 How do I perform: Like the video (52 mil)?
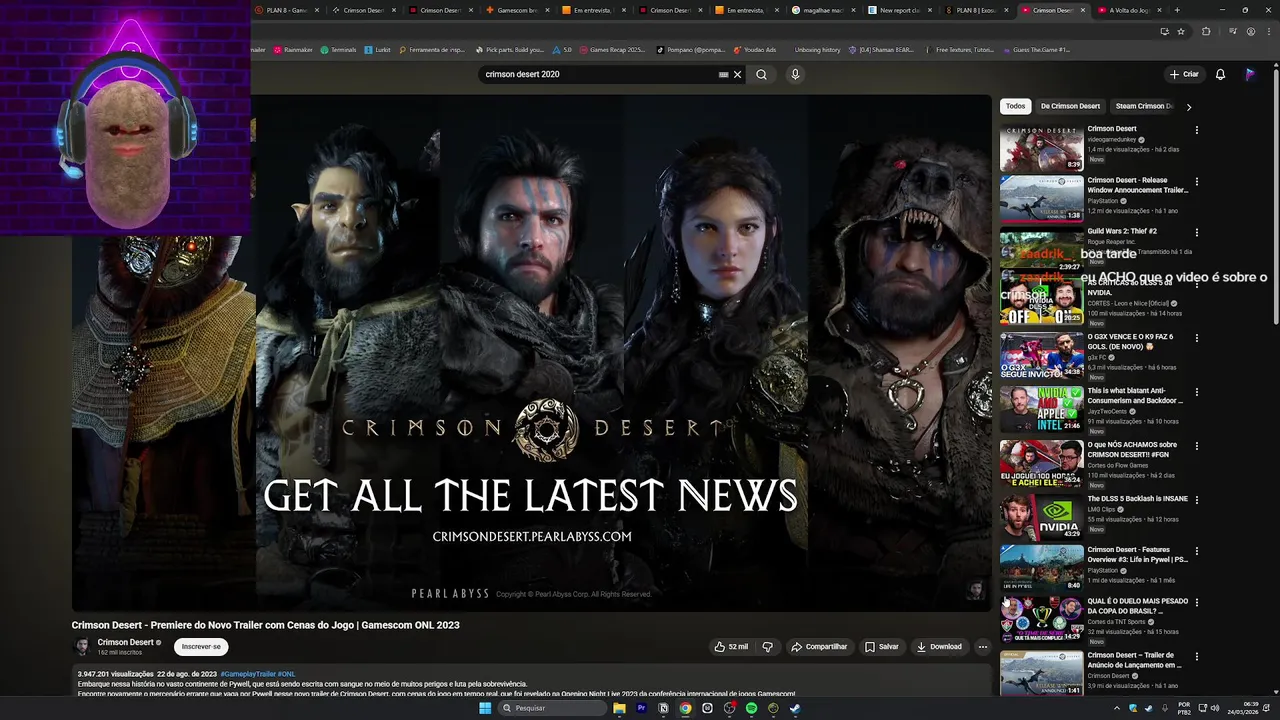(x=731, y=647)
